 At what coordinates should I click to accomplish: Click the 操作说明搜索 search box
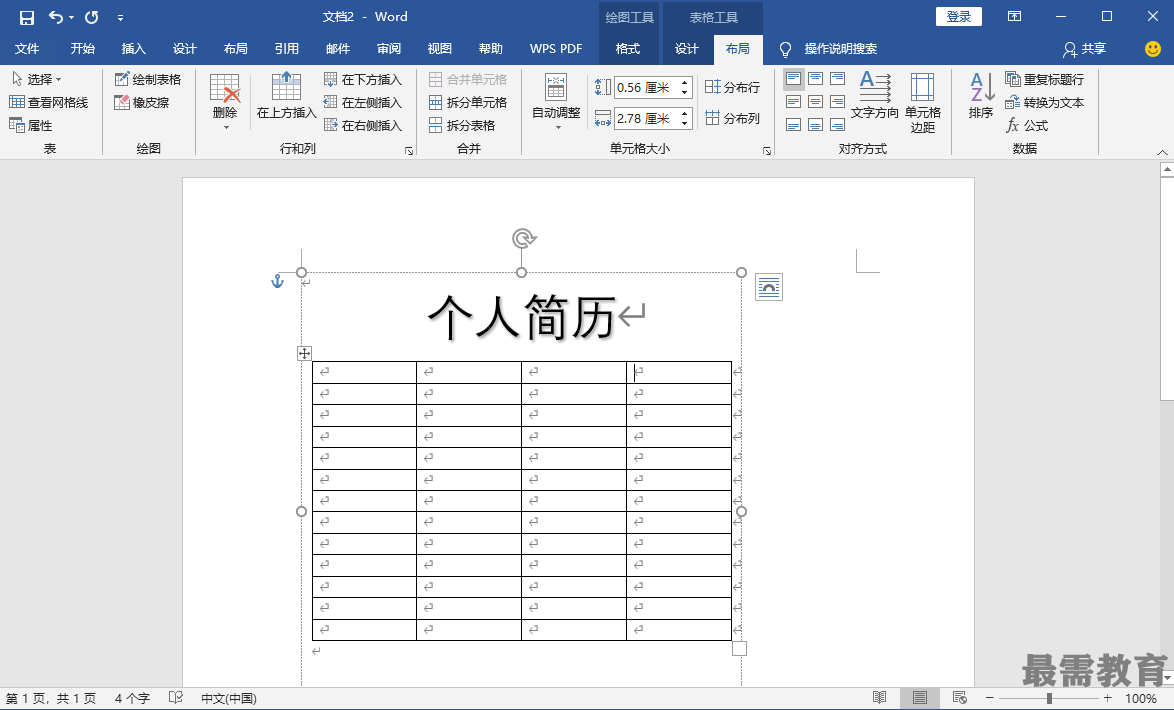point(840,49)
